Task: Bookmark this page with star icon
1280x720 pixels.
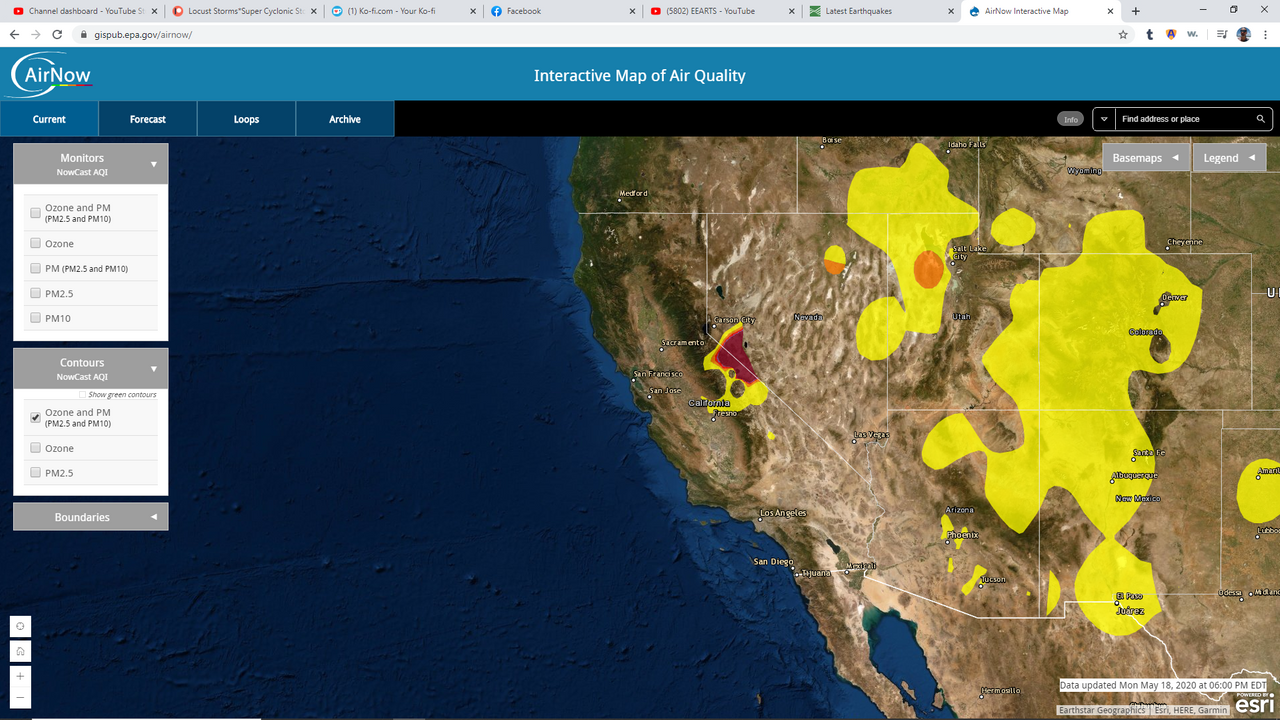Action: (1123, 34)
